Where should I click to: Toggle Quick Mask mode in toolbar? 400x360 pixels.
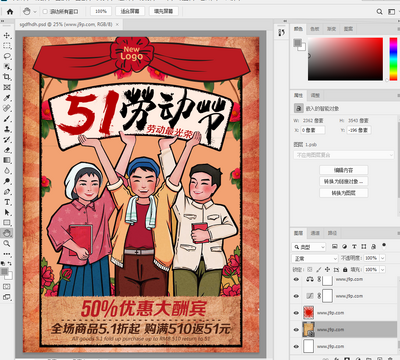[x=7, y=287]
